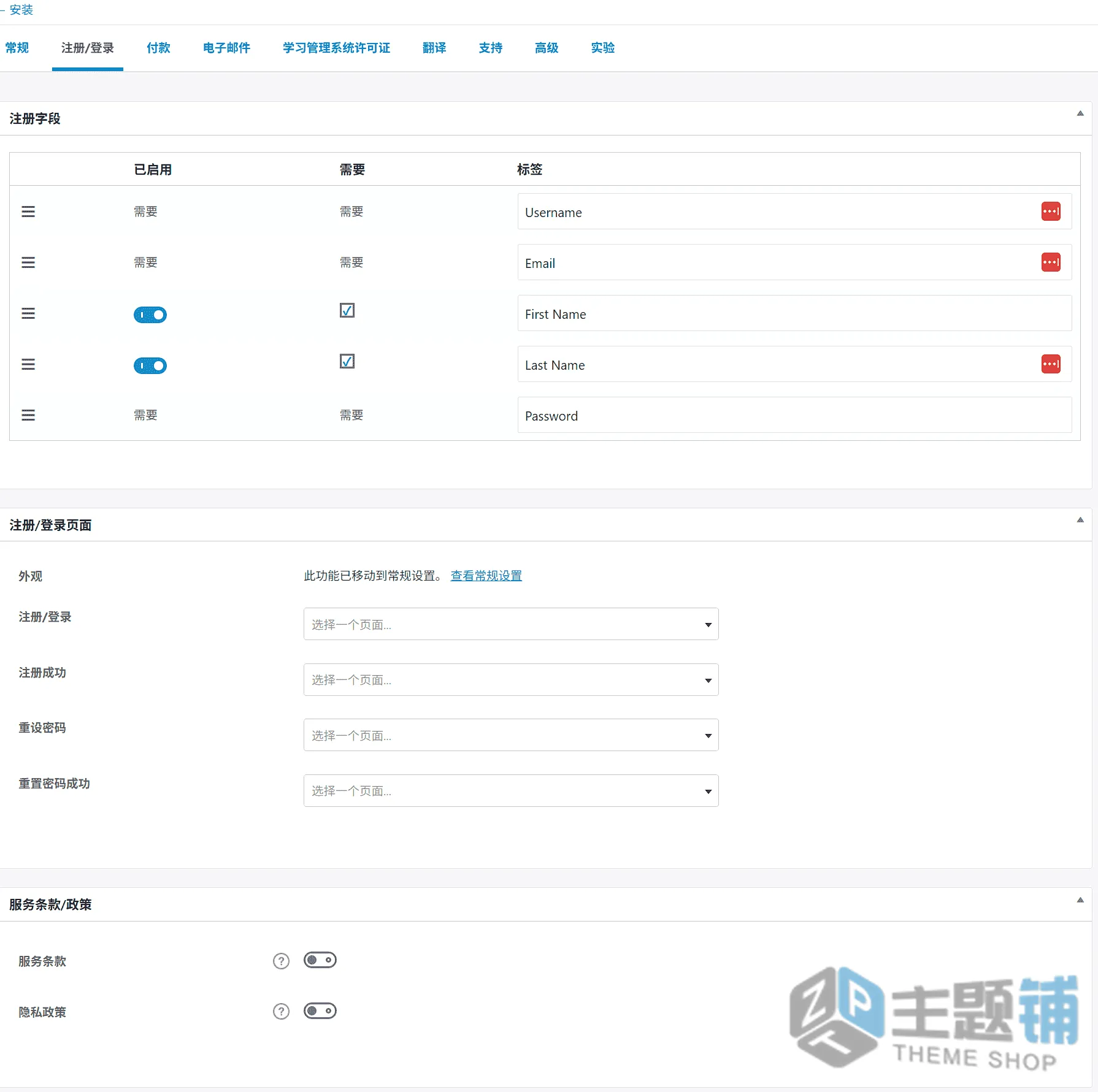Click the red icon in the Username field
This screenshot has width=1098, height=1092.
[1051, 212]
